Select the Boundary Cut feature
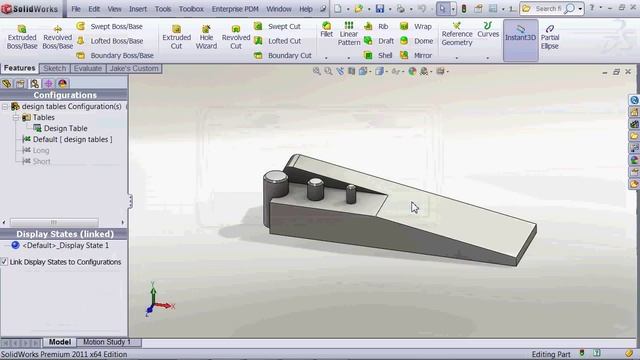This screenshot has width=640, height=360. click(282, 56)
